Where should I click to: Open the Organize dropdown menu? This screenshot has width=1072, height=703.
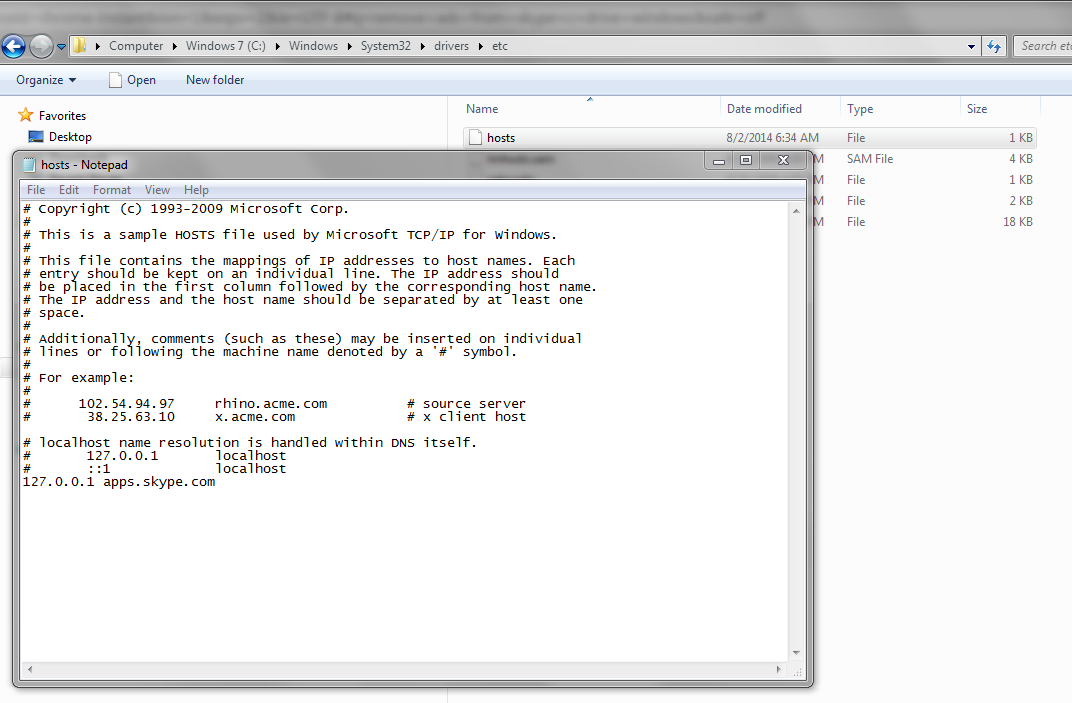click(46, 80)
